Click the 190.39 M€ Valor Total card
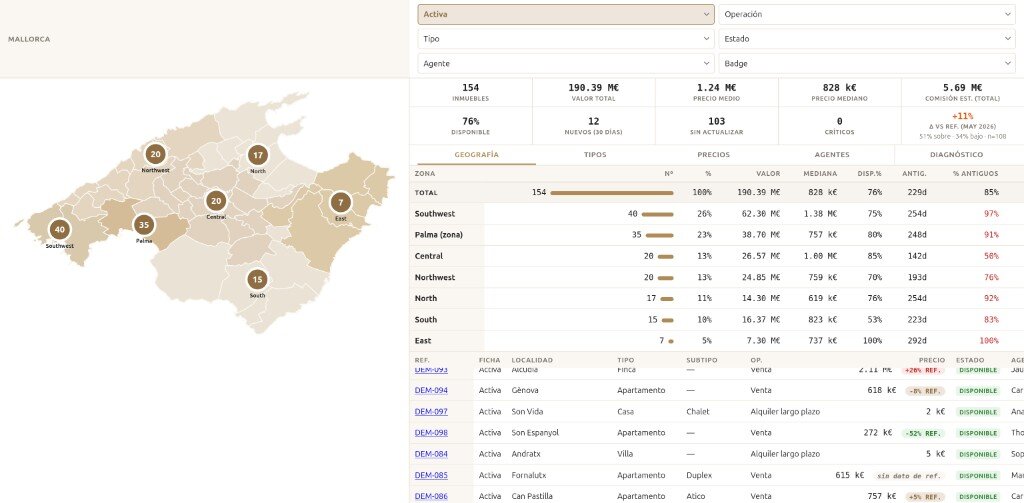Viewport: 1024px width, 503px height. pyautogui.click(x=594, y=92)
